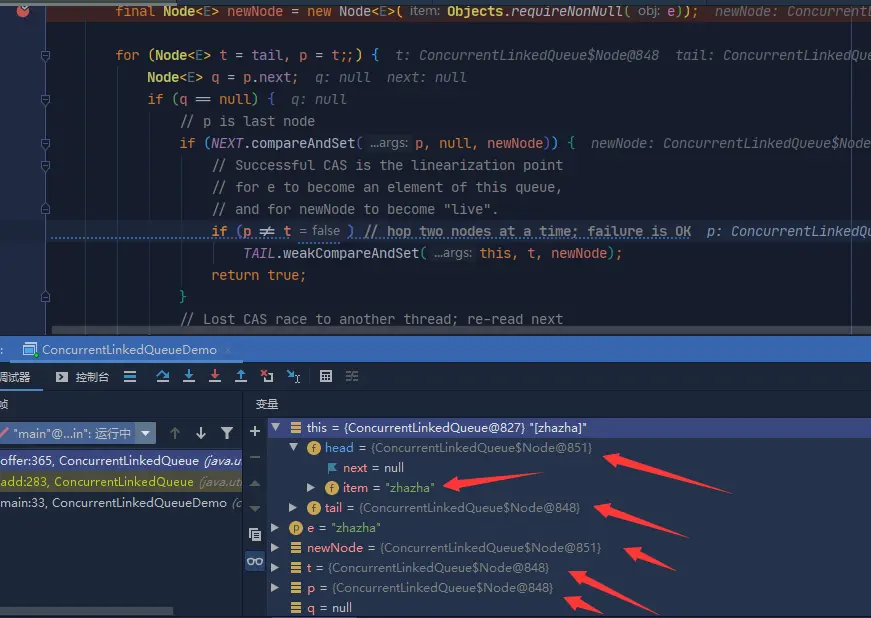Click the Force Step Into red arrow icon

[x=214, y=376]
